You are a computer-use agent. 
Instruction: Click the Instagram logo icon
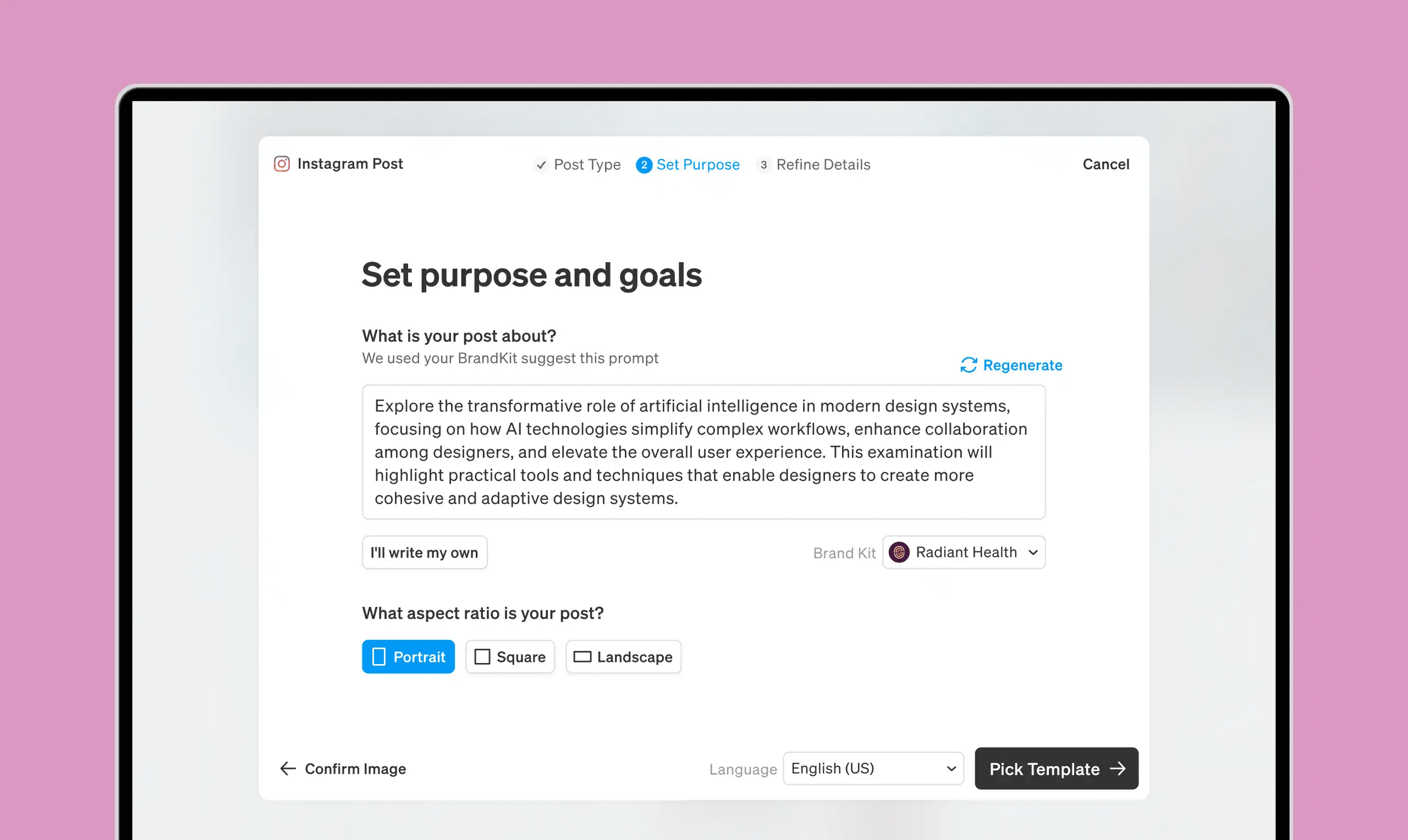coord(282,164)
